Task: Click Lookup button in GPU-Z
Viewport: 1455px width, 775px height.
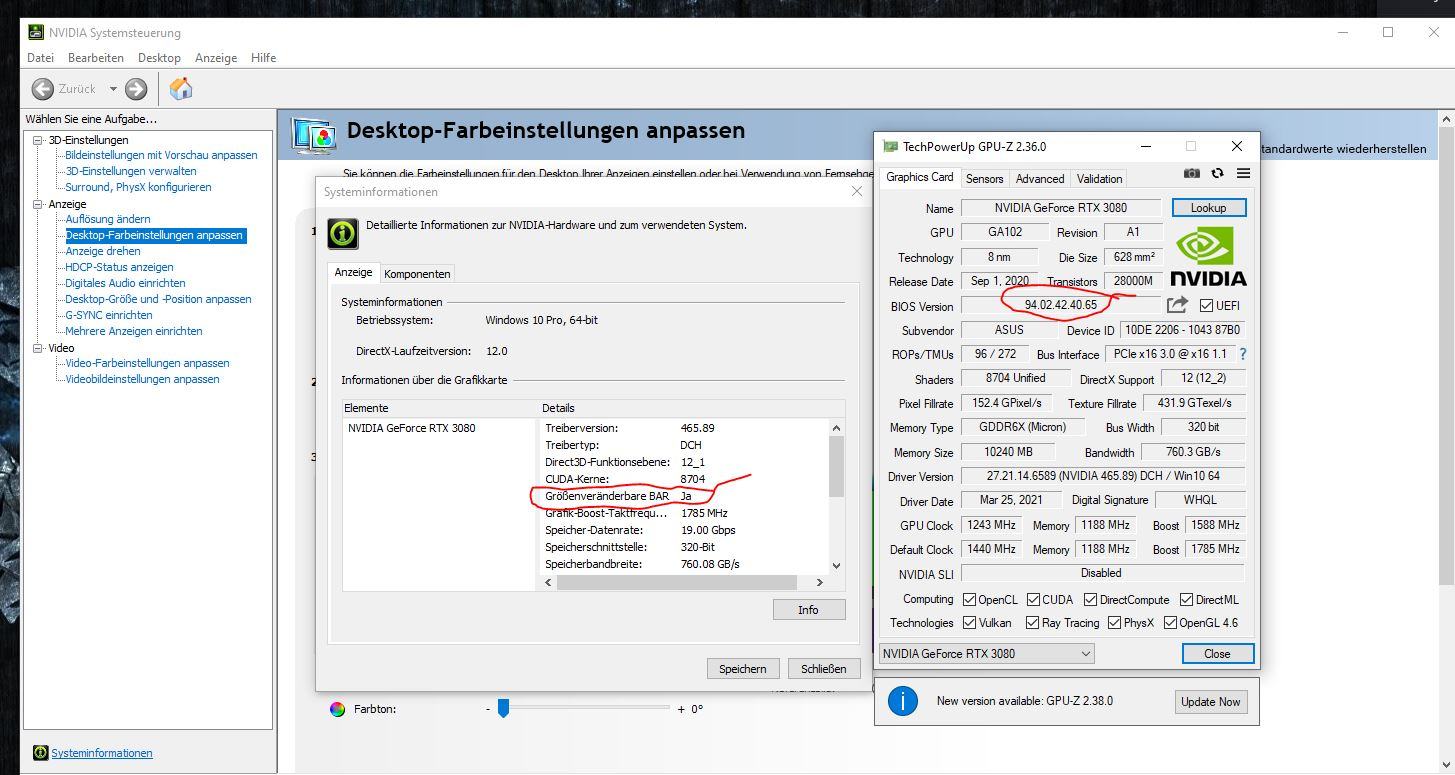Action: (x=1208, y=208)
